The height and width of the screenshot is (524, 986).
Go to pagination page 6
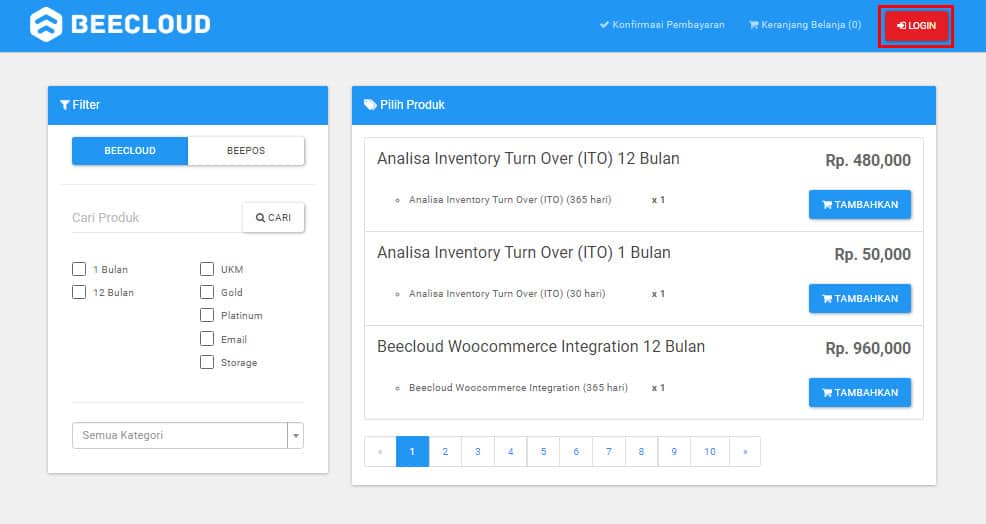[576, 452]
